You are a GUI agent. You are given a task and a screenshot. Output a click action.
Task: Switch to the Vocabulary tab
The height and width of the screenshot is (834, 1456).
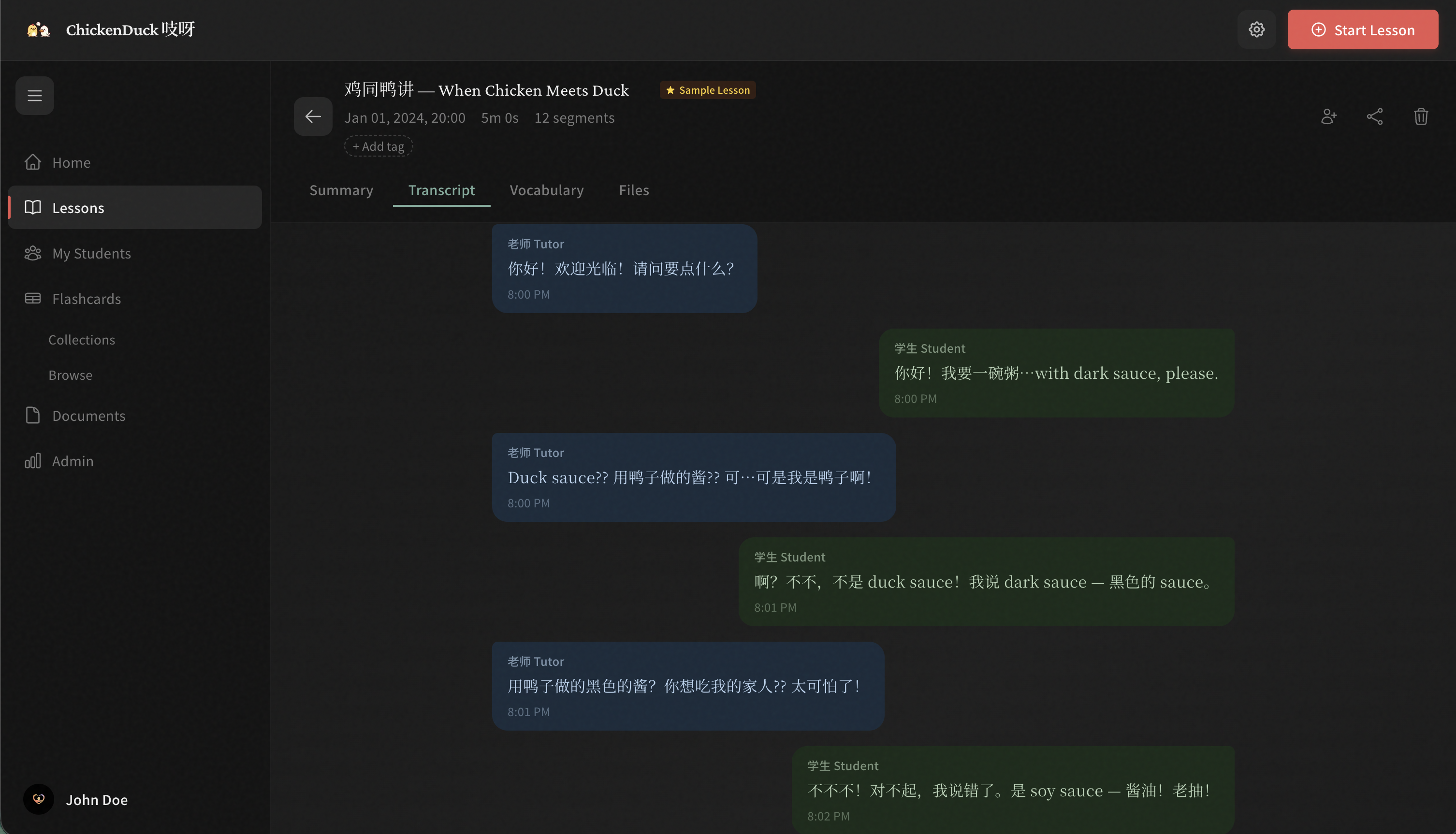point(546,190)
